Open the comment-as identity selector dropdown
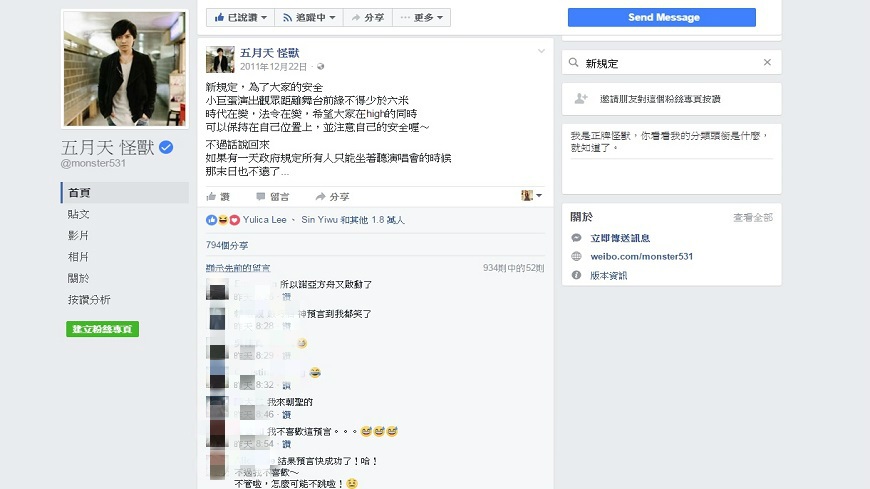The image size is (870, 489). click(x=532, y=195)
